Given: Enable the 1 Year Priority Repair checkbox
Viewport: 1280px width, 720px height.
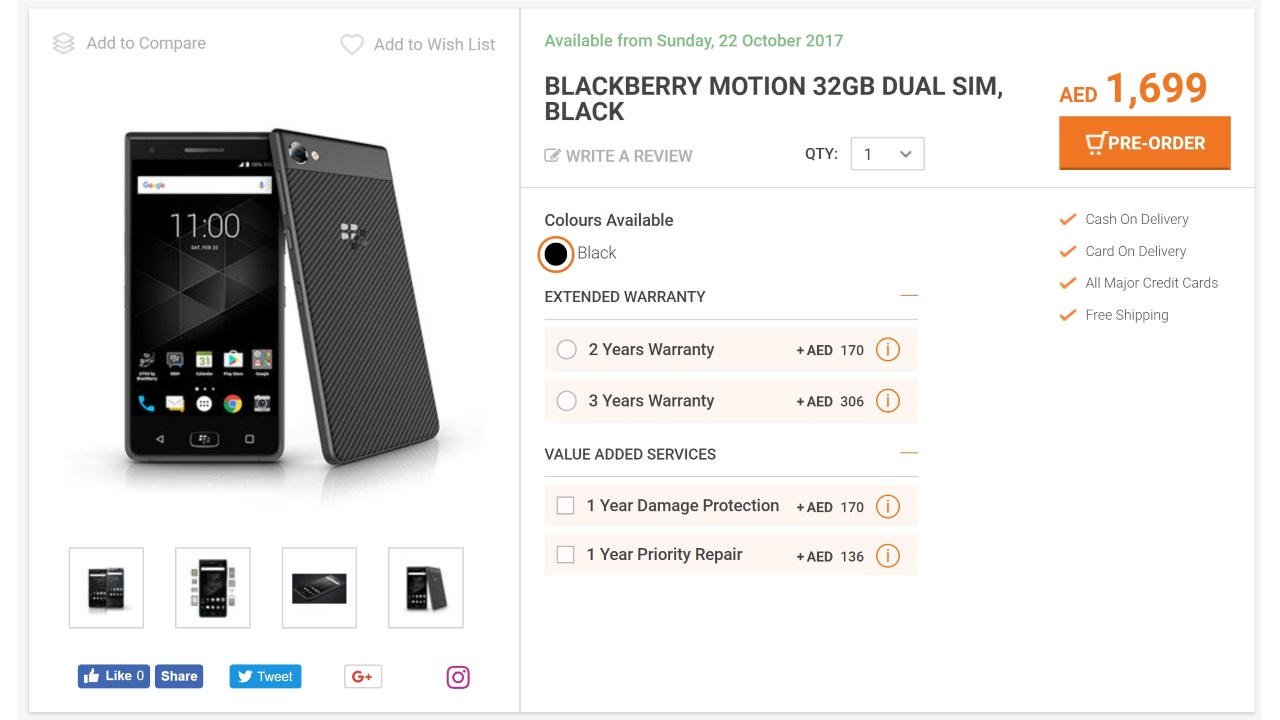Looking at the screenshot, I should (566, 555).
